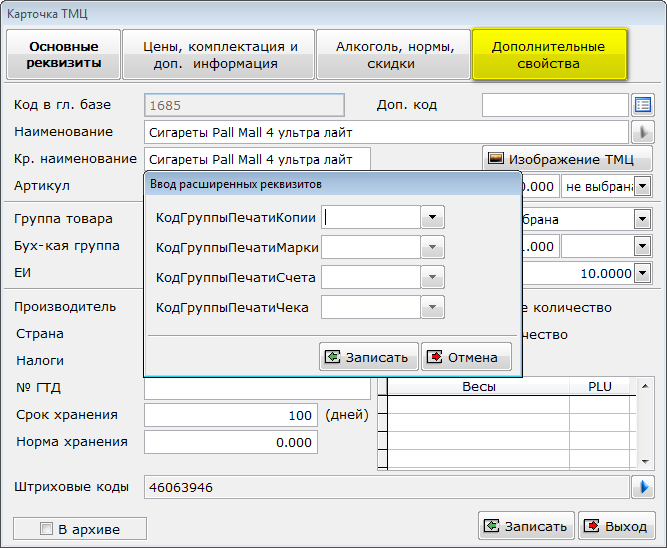Viewport: 667px width, 548px height.
Task: Click the Кр. наименование text field
Action: click(x=257, y=159)
